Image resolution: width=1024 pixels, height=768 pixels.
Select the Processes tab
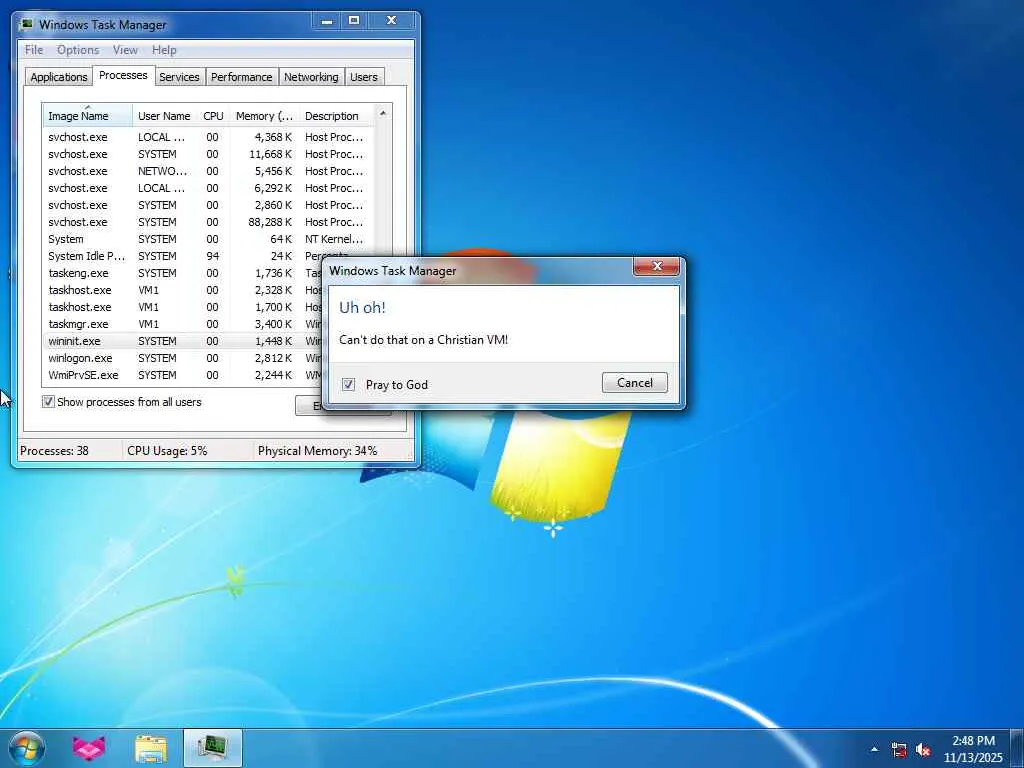pyautogui.click(x=123, y=75)
